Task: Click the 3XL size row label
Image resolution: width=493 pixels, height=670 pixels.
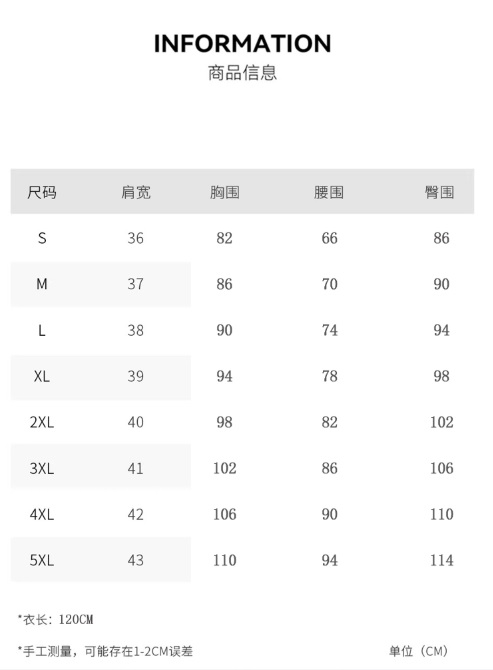Action: tap(42, 468)
